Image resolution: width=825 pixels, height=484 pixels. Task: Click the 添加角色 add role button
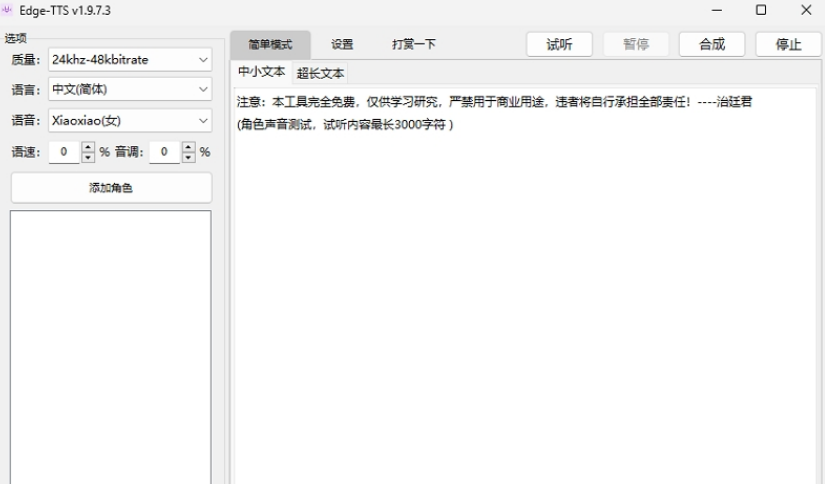coord(111,188)
